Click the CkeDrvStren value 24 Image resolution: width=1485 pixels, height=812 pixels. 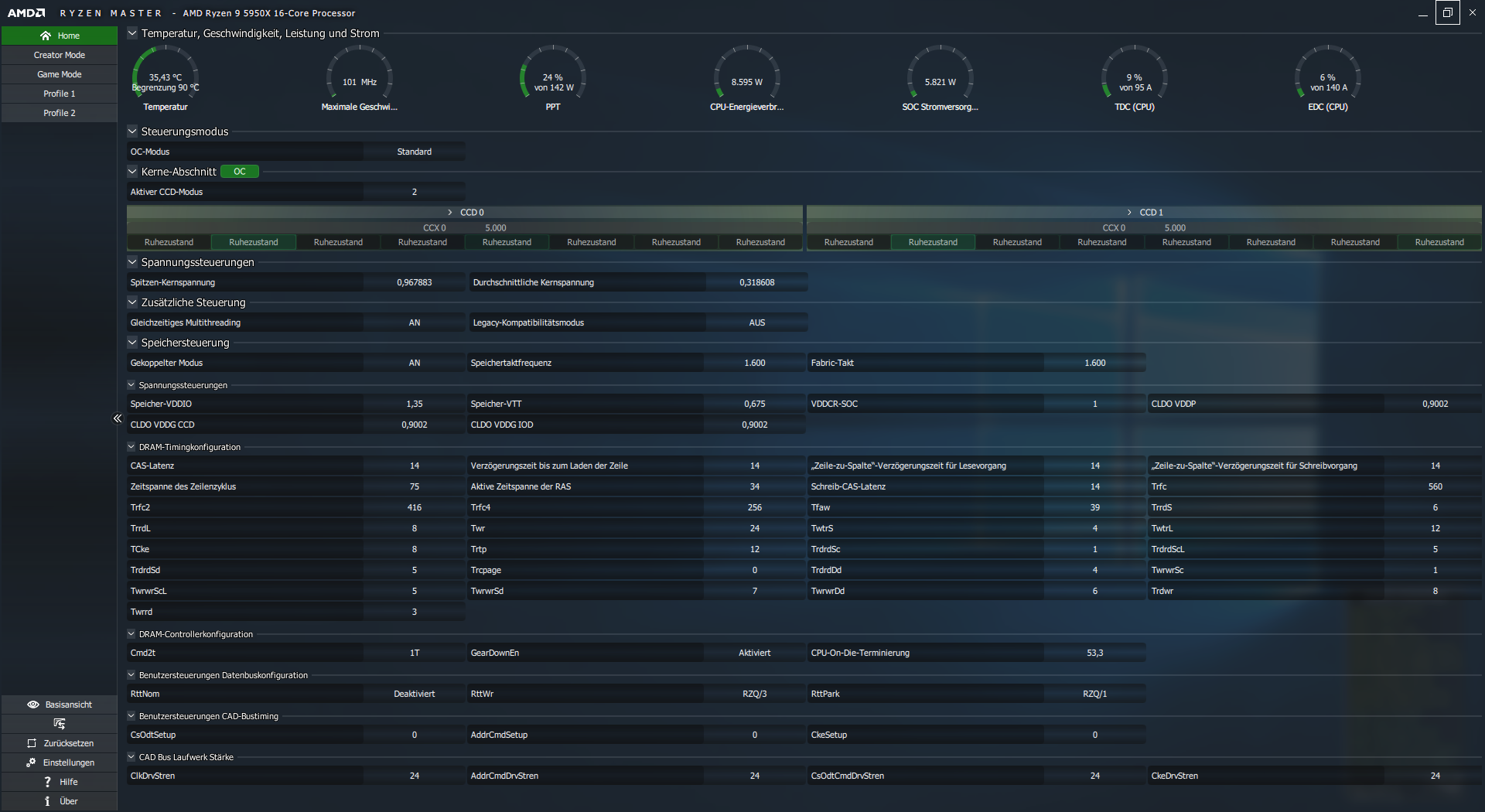pyautogui.click(x=1435, y=776)
